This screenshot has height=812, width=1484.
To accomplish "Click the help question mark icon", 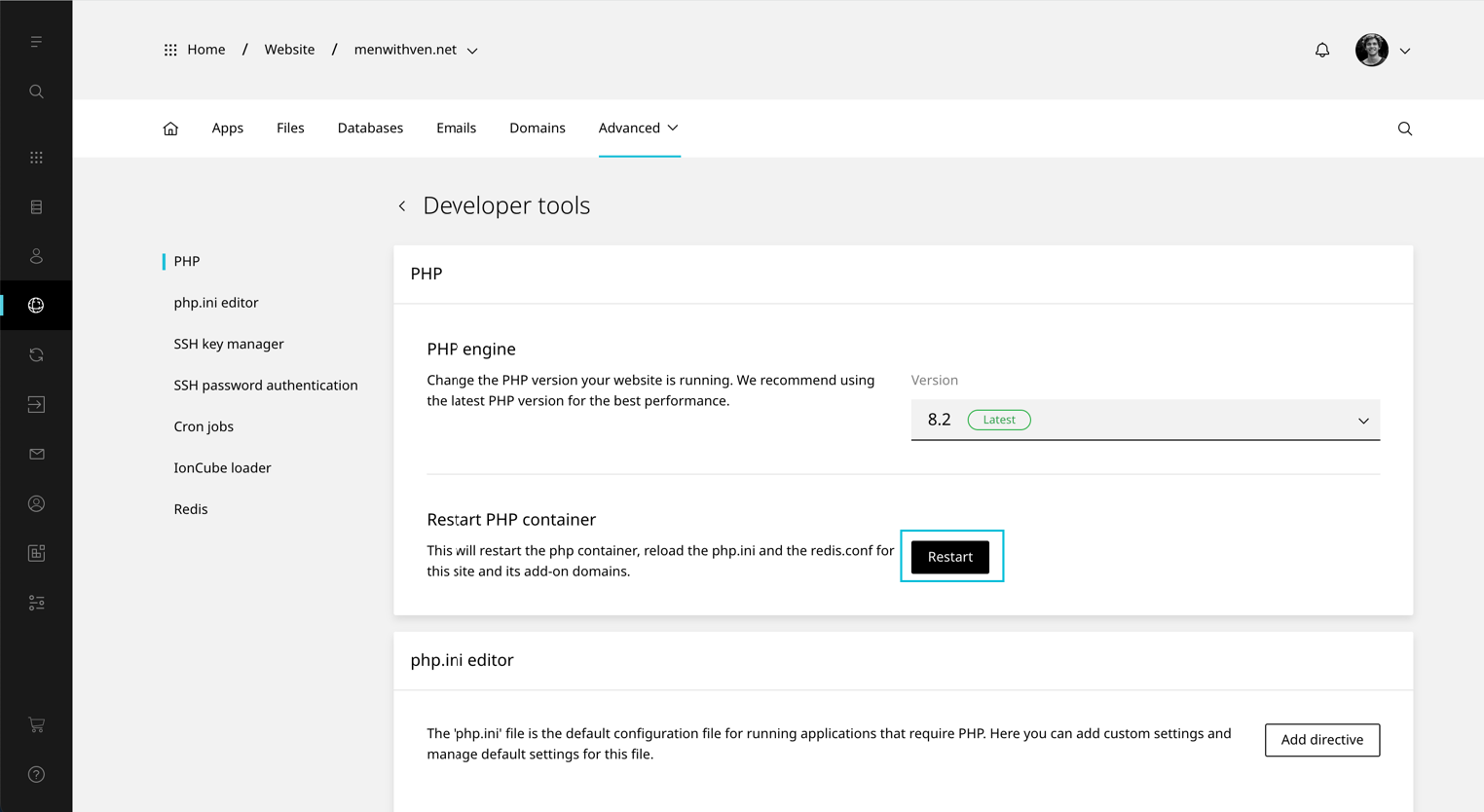I will pyautogui.click(x=36, y=775).
